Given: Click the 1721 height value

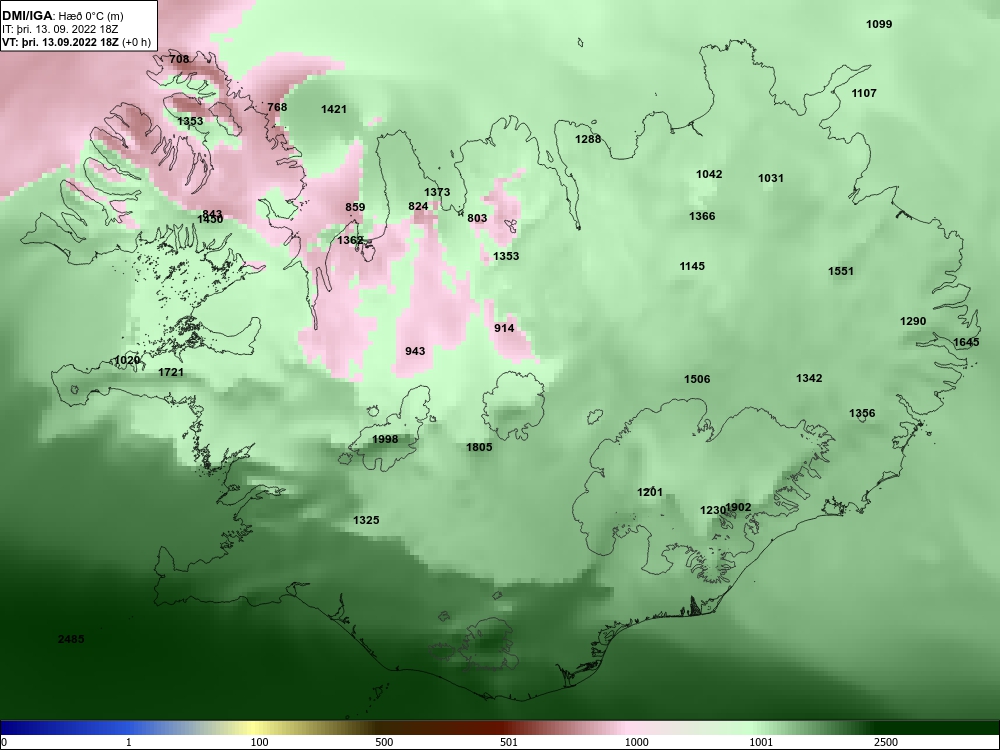Looking at the screenshot, I should (171, 372).
